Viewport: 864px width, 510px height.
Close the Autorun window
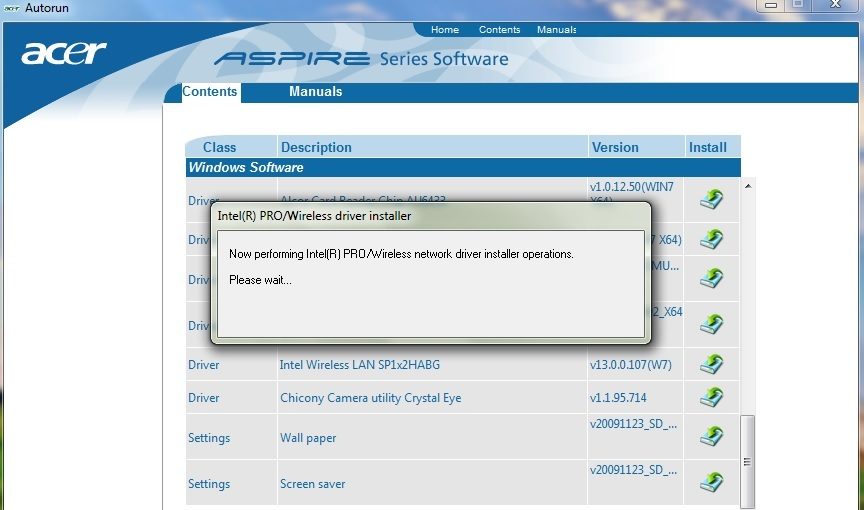(x=835, y=4)
